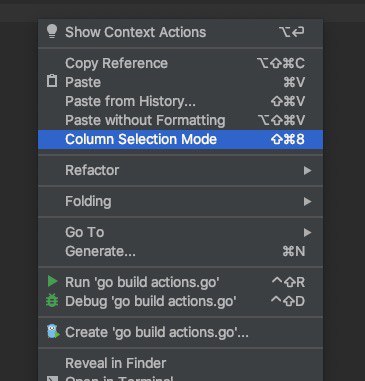Toggle Column Selection Mode
The width and height of the screenshot is (365, 381).
point(180,139)
